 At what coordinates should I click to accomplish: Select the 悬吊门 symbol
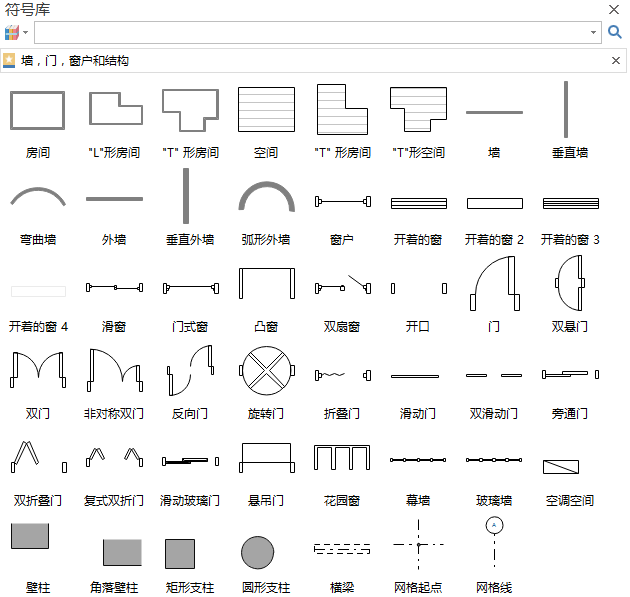coord(267,458)
